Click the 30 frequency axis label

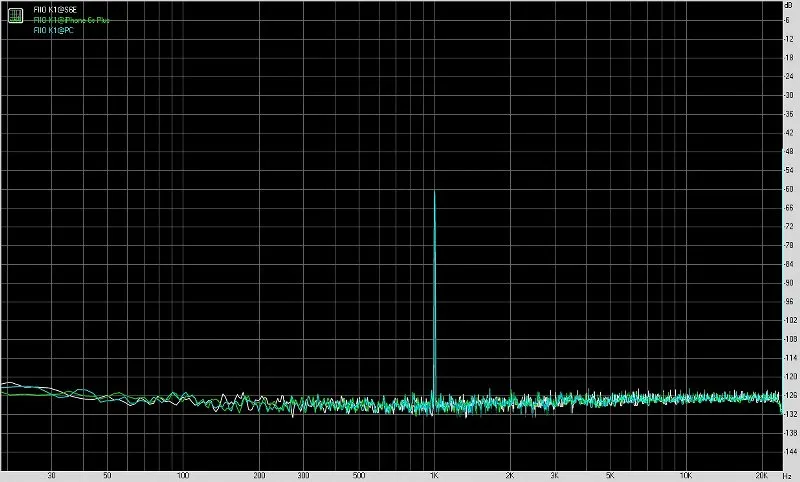[51, 475]
